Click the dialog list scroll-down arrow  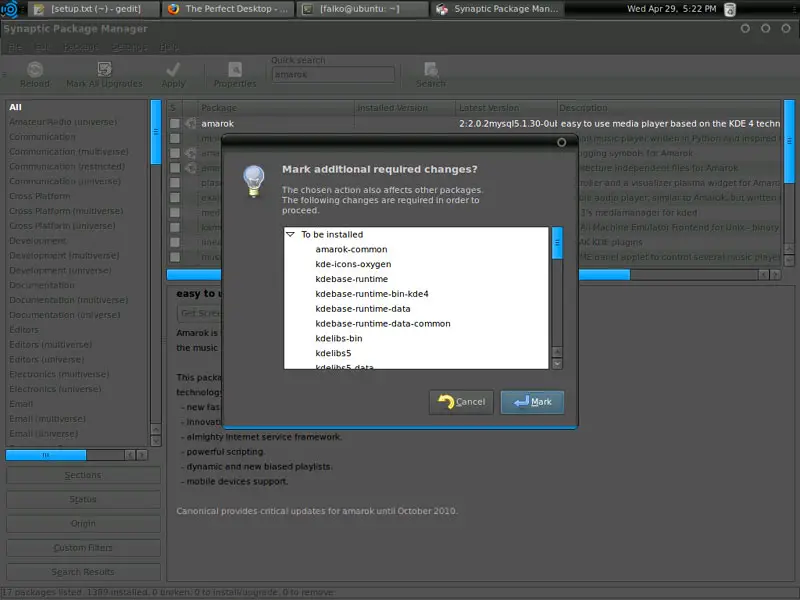point(557,364)
